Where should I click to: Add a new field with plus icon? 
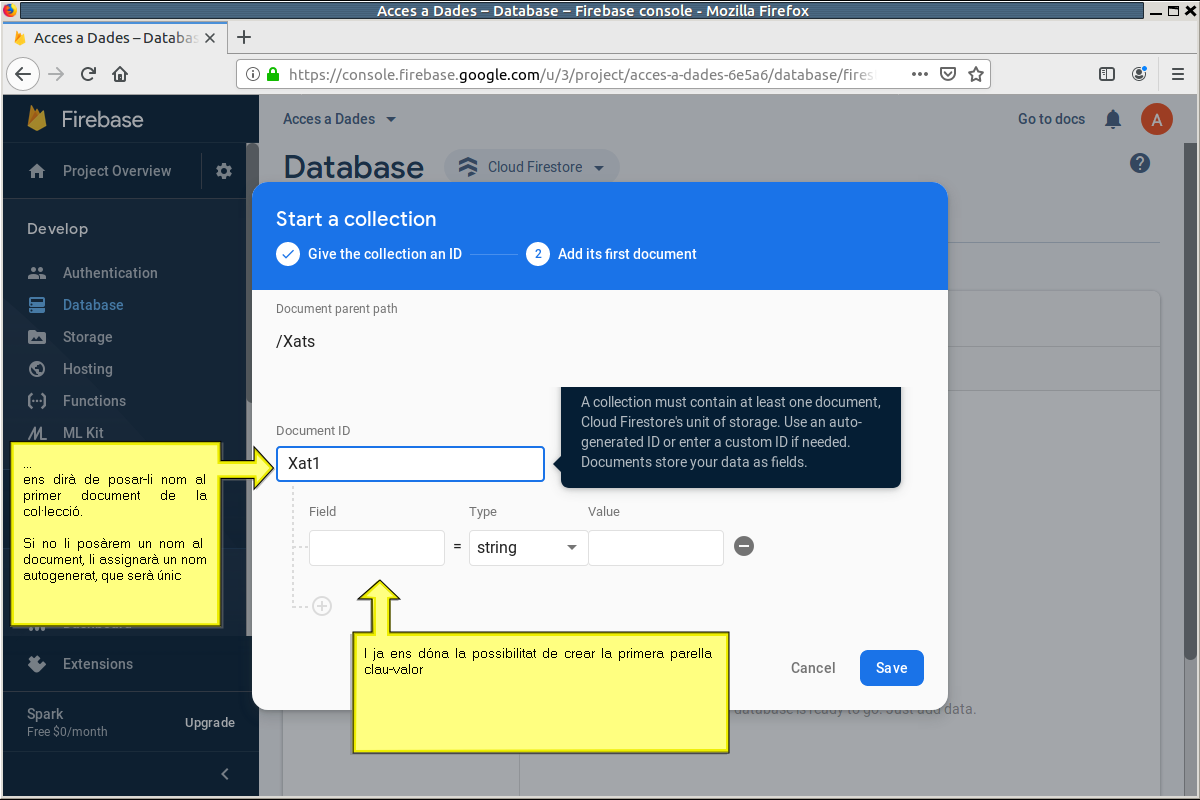322,606
